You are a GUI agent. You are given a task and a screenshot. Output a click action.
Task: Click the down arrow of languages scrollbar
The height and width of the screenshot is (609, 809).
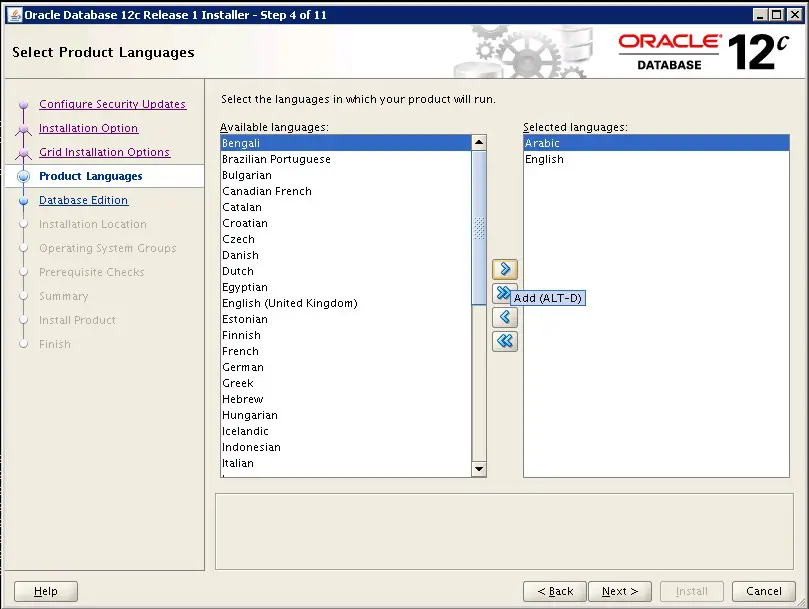479,469
